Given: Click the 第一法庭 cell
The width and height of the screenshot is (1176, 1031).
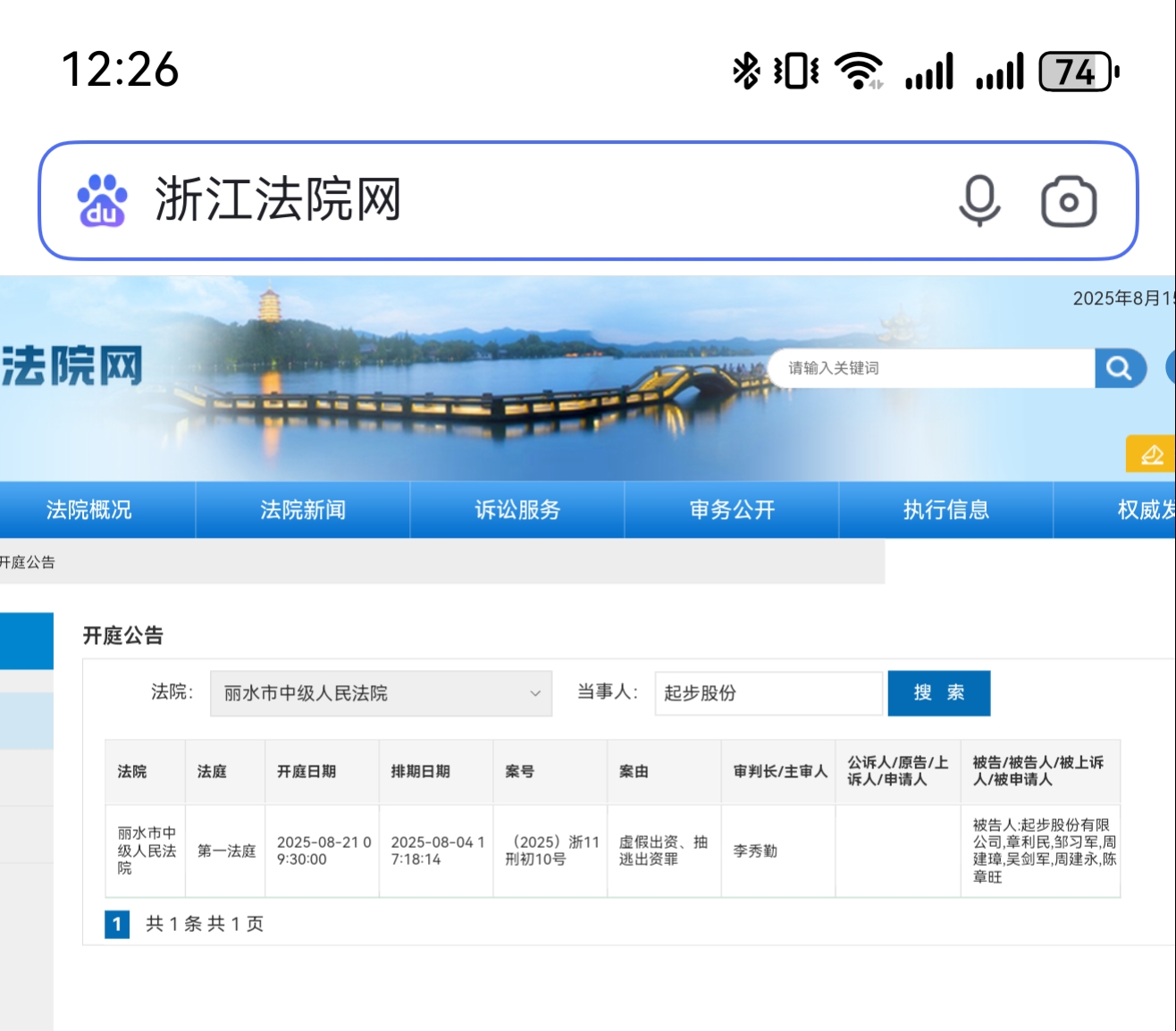Looking at the screenshot, I should click(x=226, y=851).
